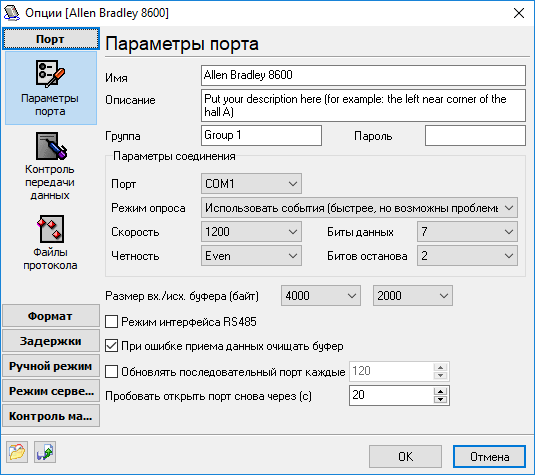Click the OK button
This screenshot has height=475, width=535.
[405, 457]
